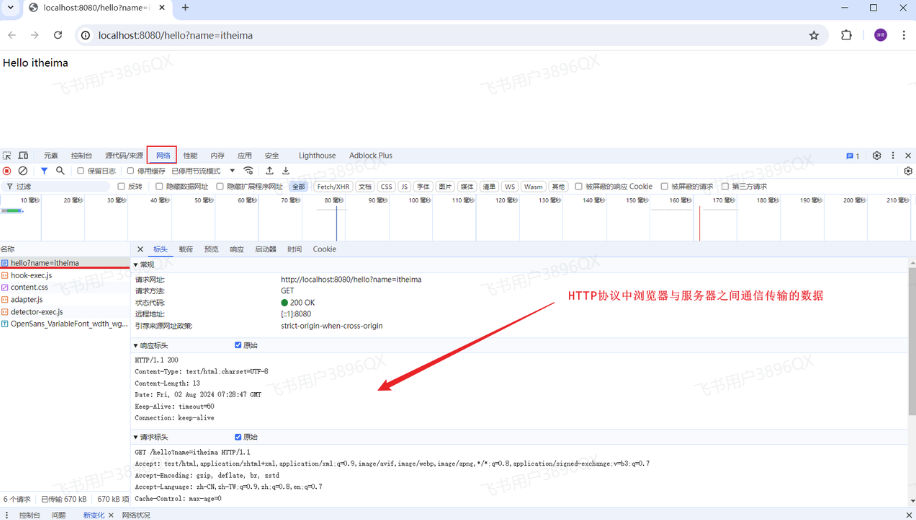Viewport: 916px width, 520px height.
Task: Close the localhost:8080 browser tab
Action: [162, 8]
